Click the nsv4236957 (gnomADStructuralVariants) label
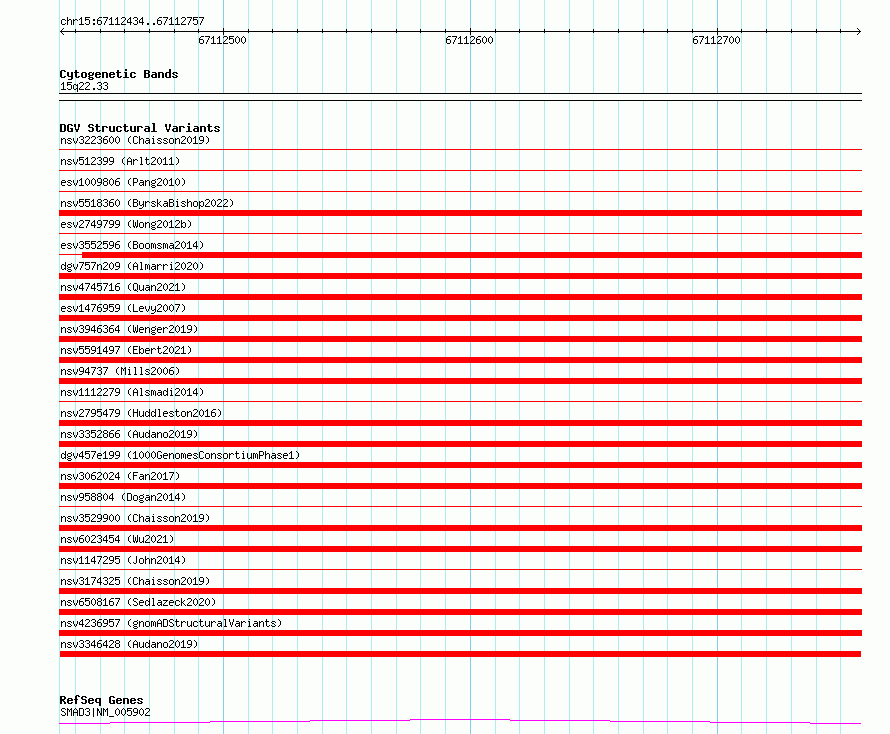This screenshot has height=734, width=890. pyautogui.click(x=171, y=623)
